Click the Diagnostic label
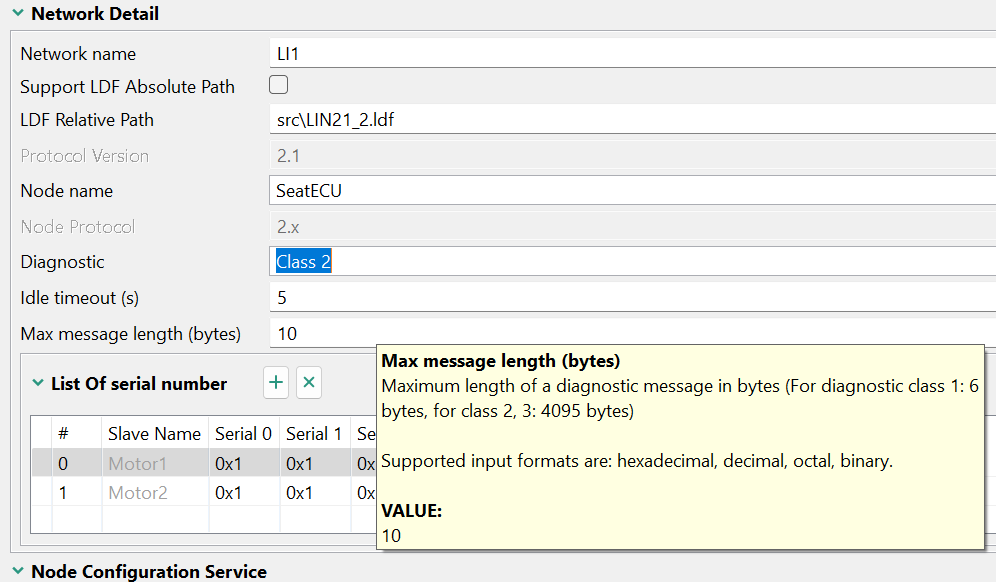The image size is (996, 582). (62, 262)
